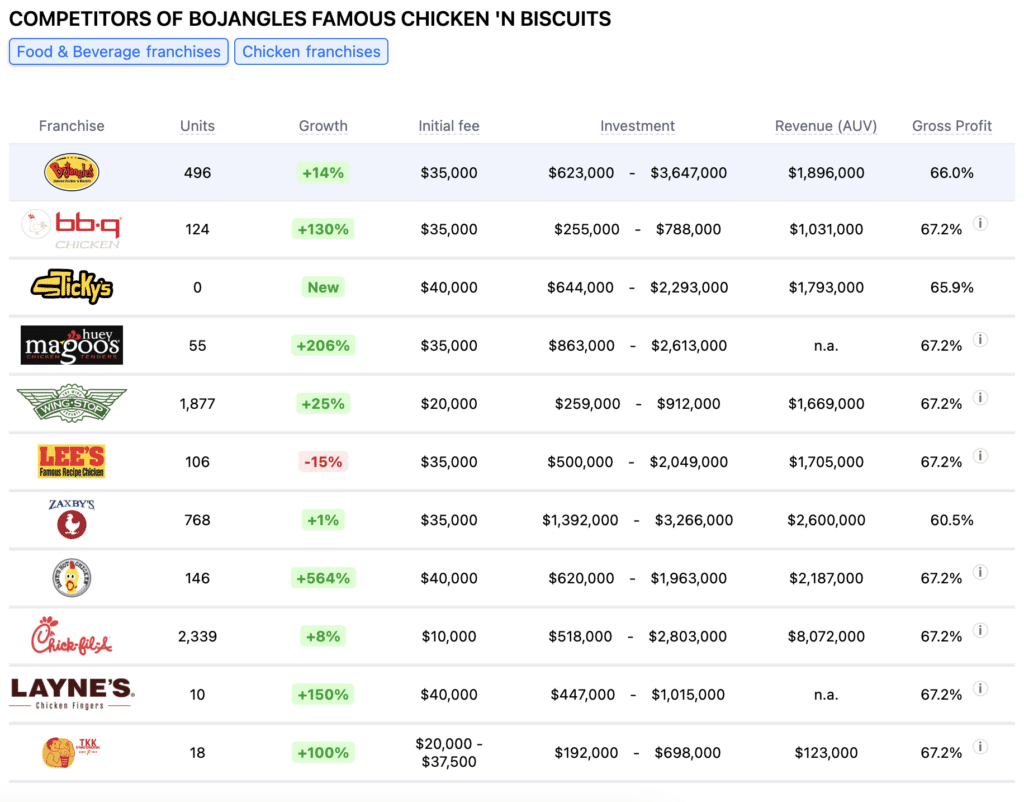The width and height of the screenshot is (1024, 802).
Task: Select the $123,000 revenue value
Action: tap(826, 752)
